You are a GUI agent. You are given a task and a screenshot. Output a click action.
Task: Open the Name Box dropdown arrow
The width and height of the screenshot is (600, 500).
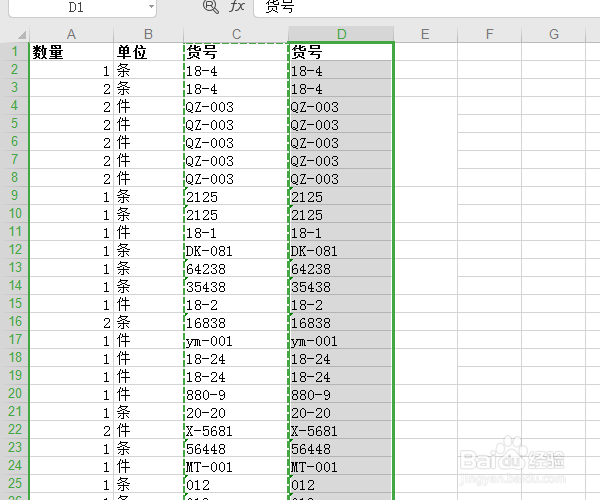(x=151, y=7)
